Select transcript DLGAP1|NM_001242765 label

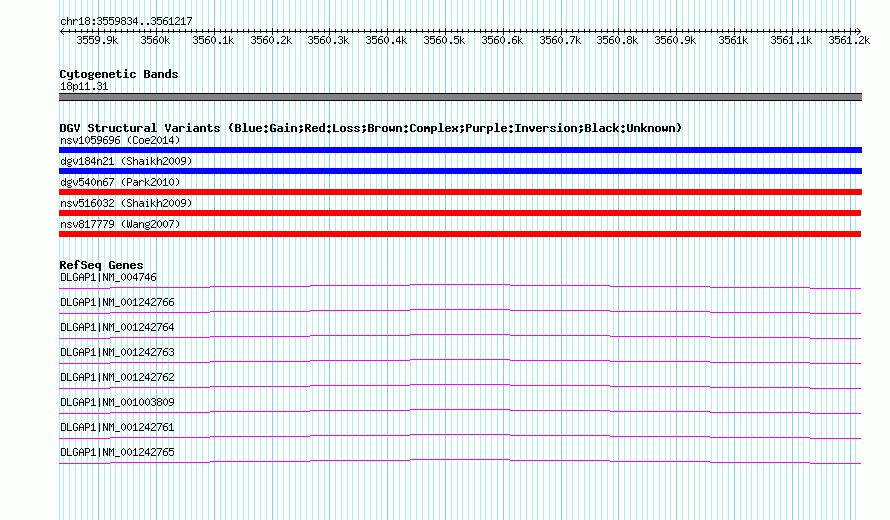(x=117, y=452)
